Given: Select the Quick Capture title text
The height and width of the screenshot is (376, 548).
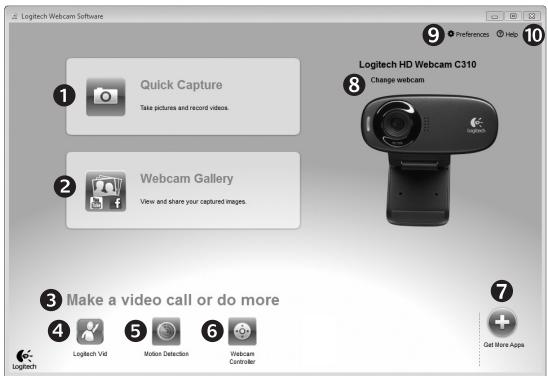Looking at the screenshot, I should (181, 85).
